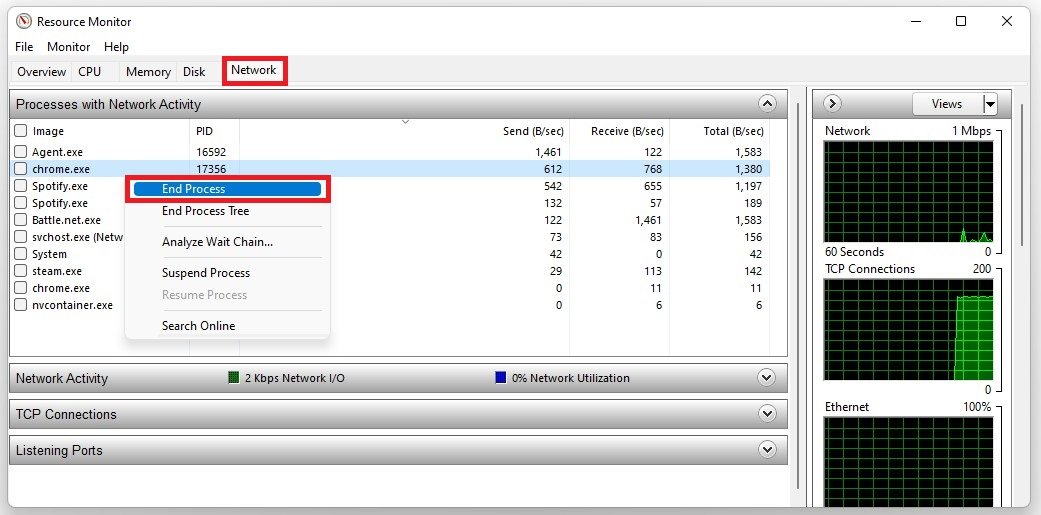Click the blue Network Utilization legend square

pyautogui.click(x=501, y=378)
